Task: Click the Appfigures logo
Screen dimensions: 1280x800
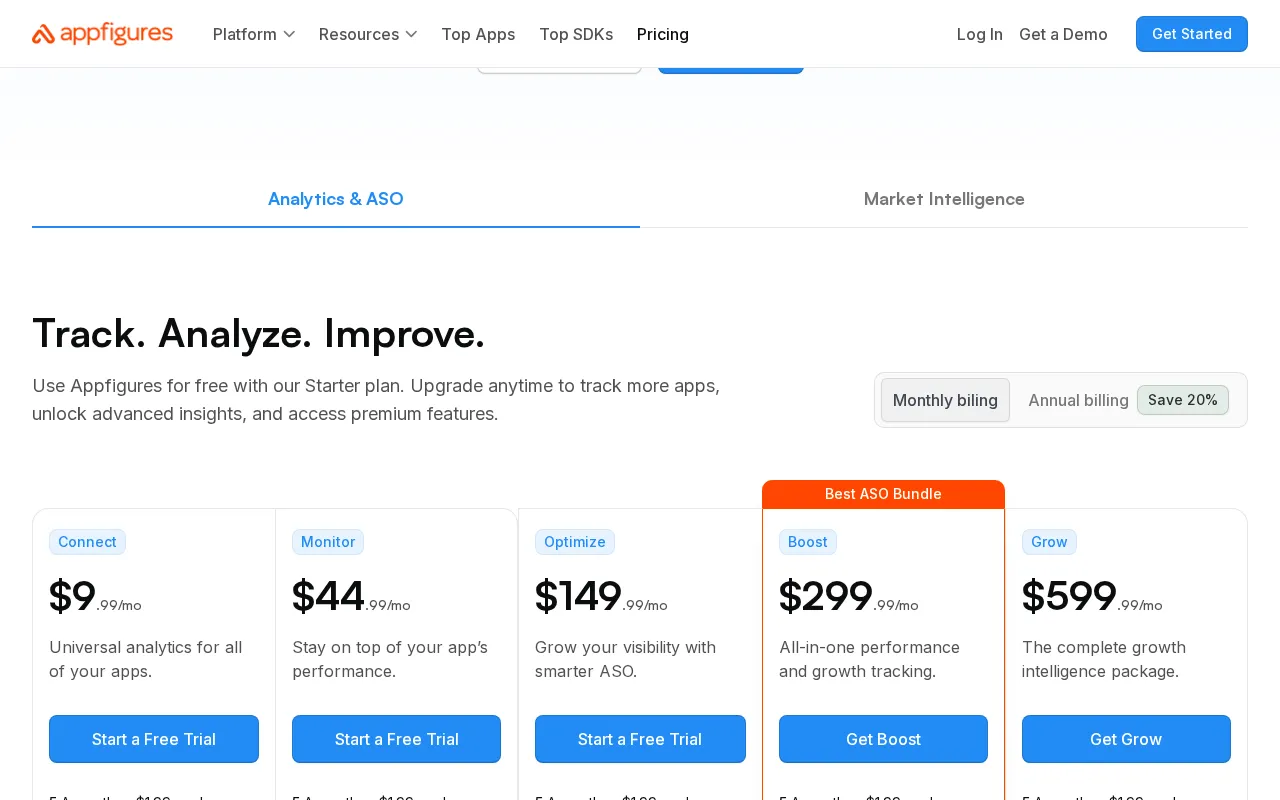Action: (x=102, y=34)
